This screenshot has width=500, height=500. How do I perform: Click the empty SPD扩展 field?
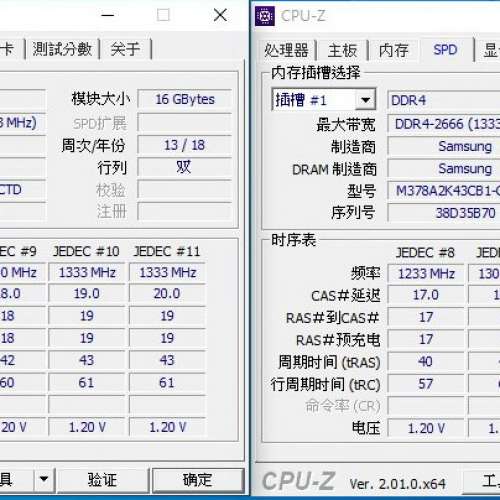(185, 123)
